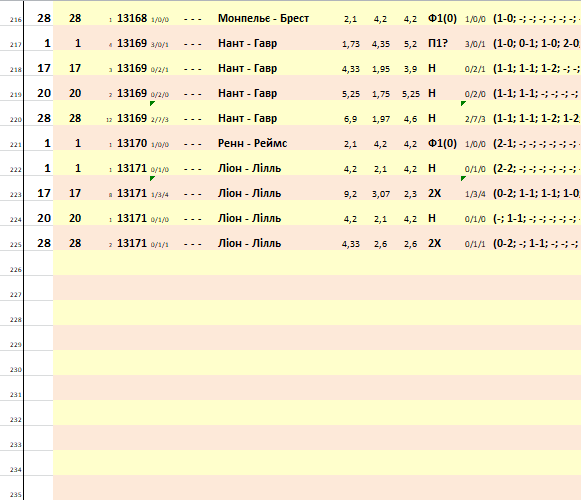Select the odds value 9,2
The width and height of the screenshot is (581, 500).
351,194
